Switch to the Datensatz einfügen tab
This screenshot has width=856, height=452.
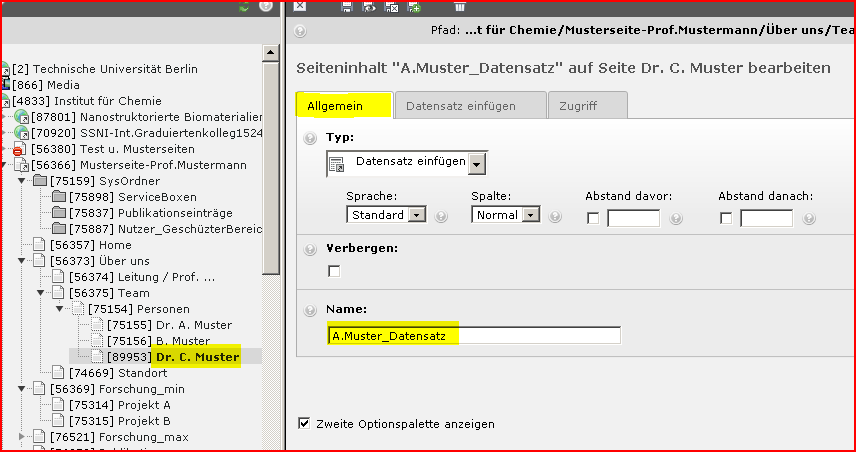click(x=470, y=105)
